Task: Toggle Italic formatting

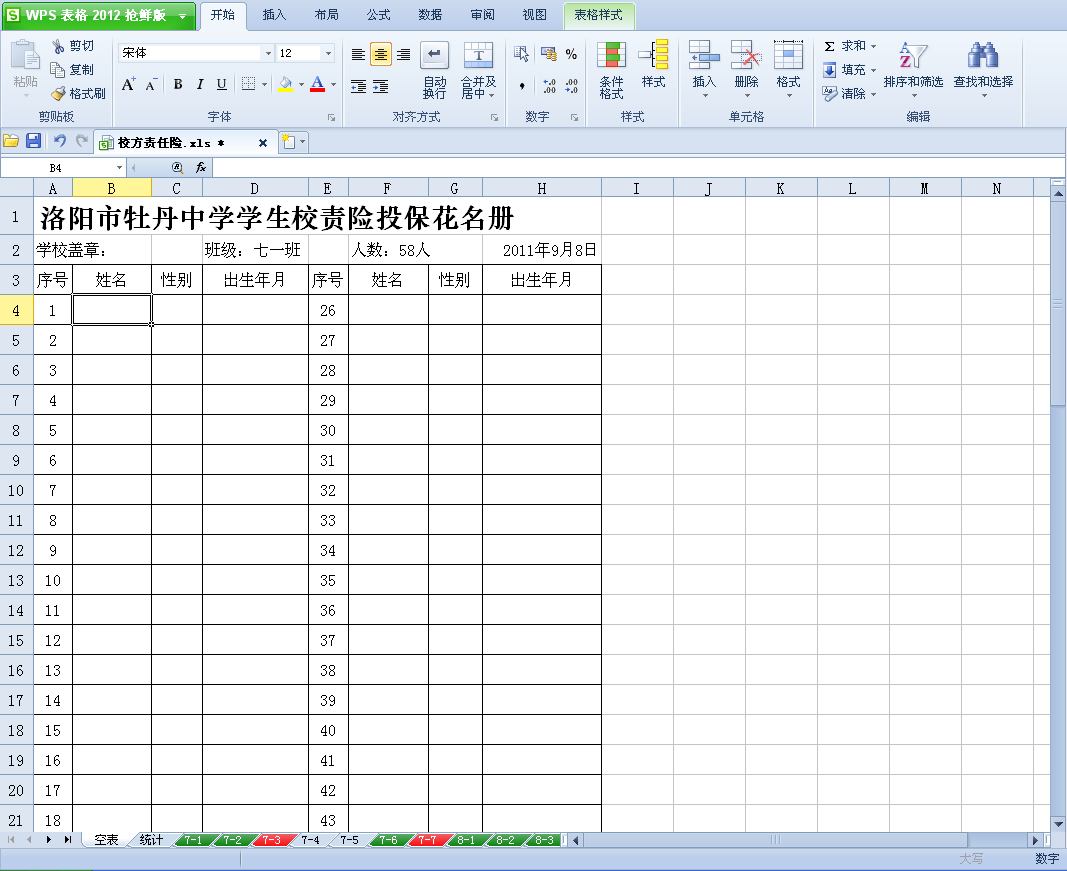Action: click(x=200, y=85)
